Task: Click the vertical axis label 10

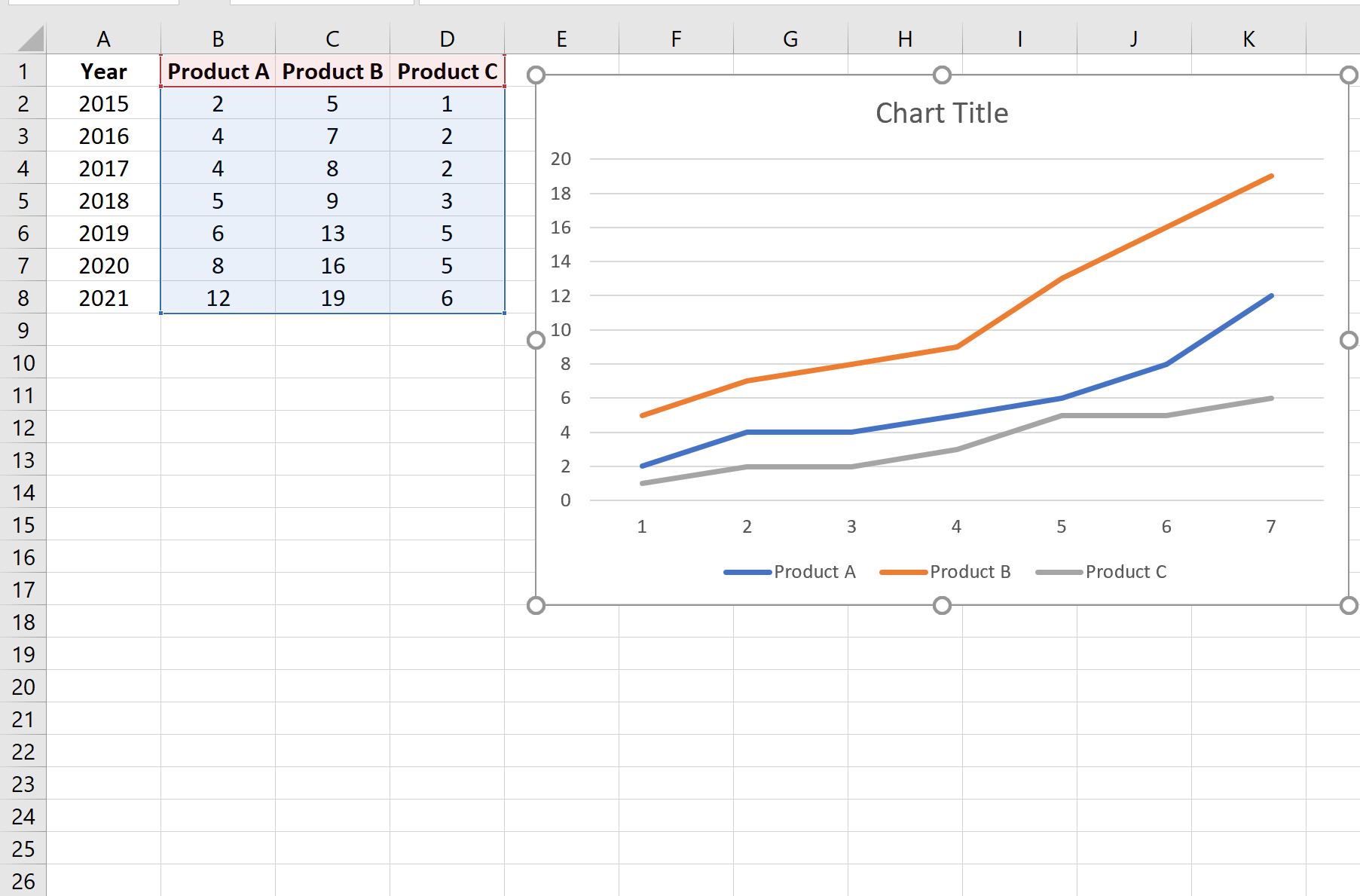Action: coord(561,330)
